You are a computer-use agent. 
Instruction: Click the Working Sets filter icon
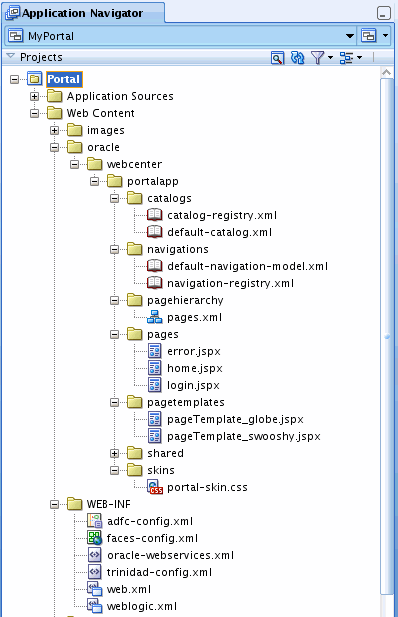[x=318, y=58]
